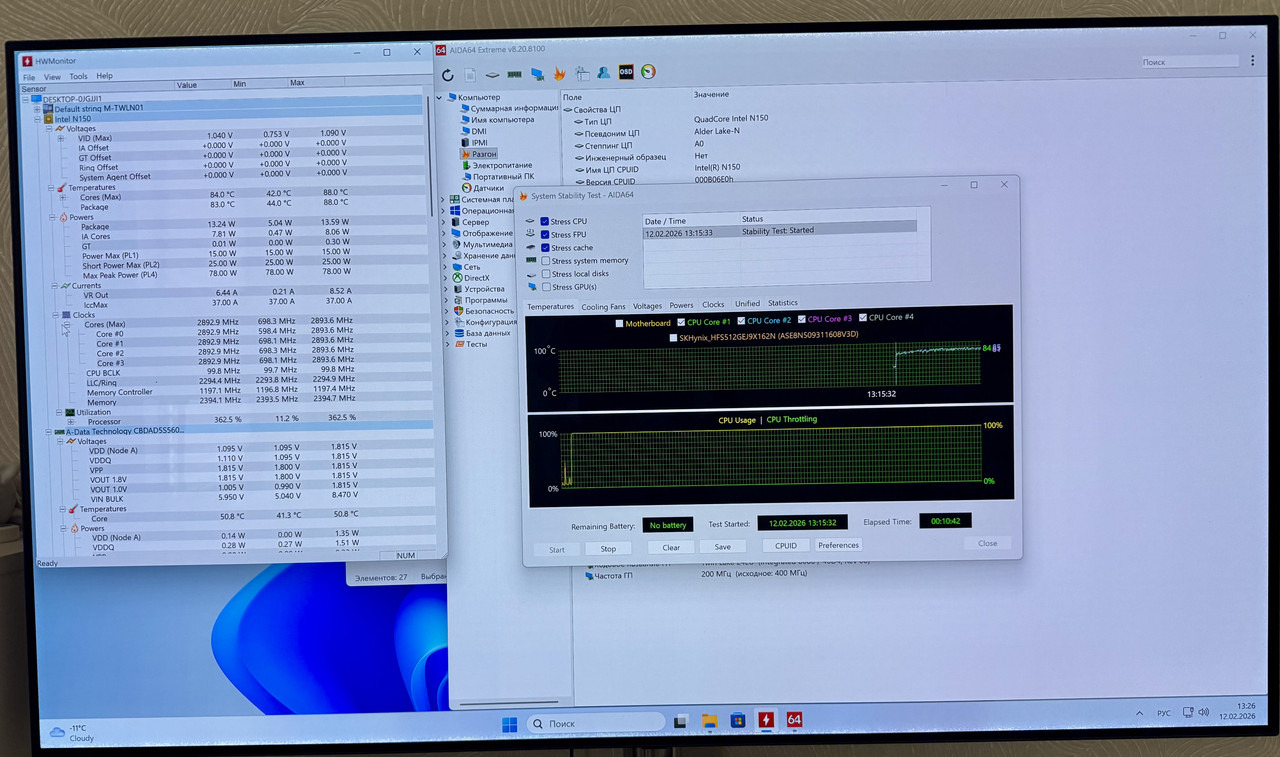1280x757 pixels.
Task: Switch to HWMonitor via taskbar icon
Action: coord(766,720)
